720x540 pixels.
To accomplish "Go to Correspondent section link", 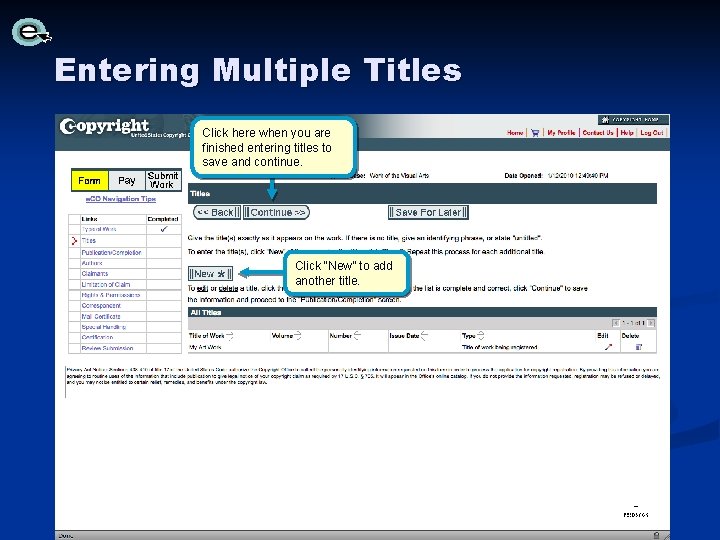I will point(101,306).
